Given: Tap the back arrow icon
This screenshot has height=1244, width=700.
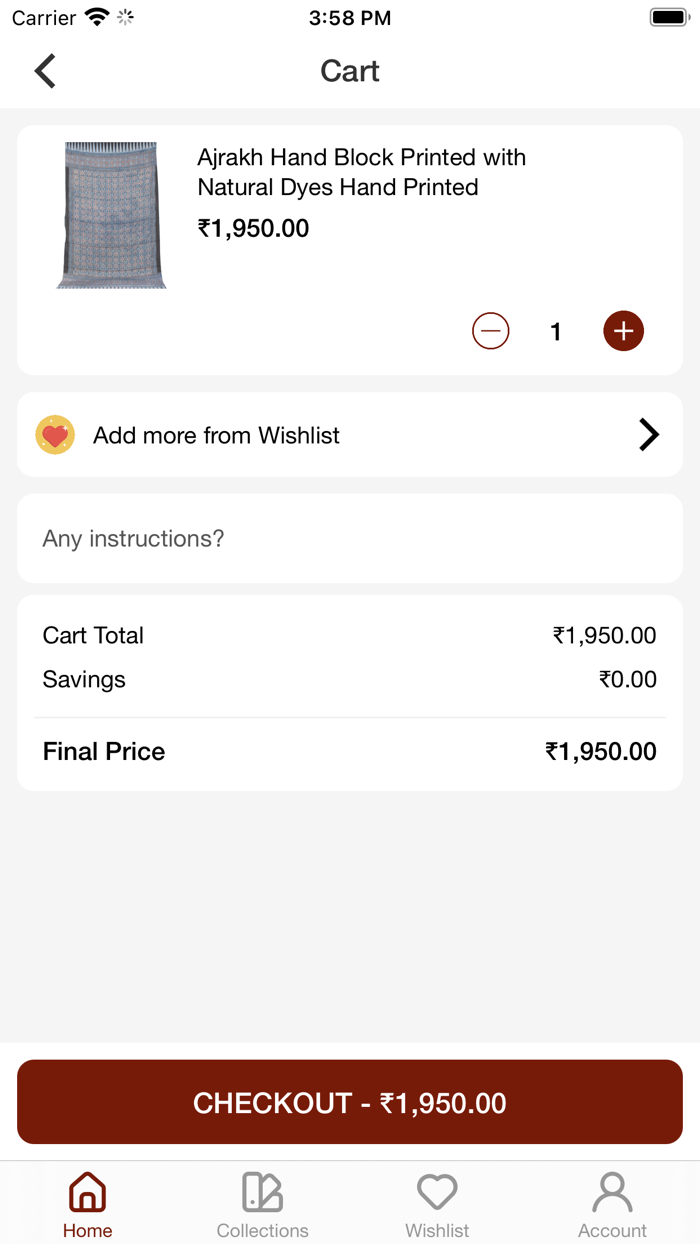Looking at the screenshot, I should (45, 71).
